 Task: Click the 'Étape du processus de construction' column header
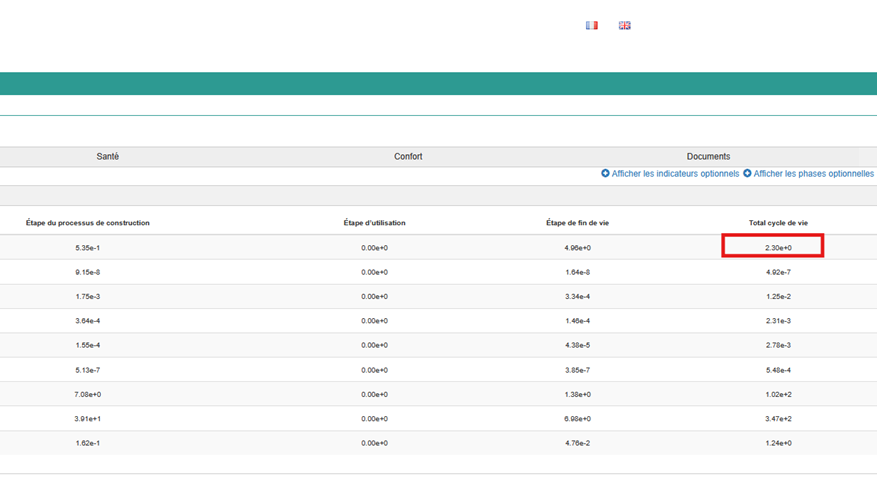(88, 223)
